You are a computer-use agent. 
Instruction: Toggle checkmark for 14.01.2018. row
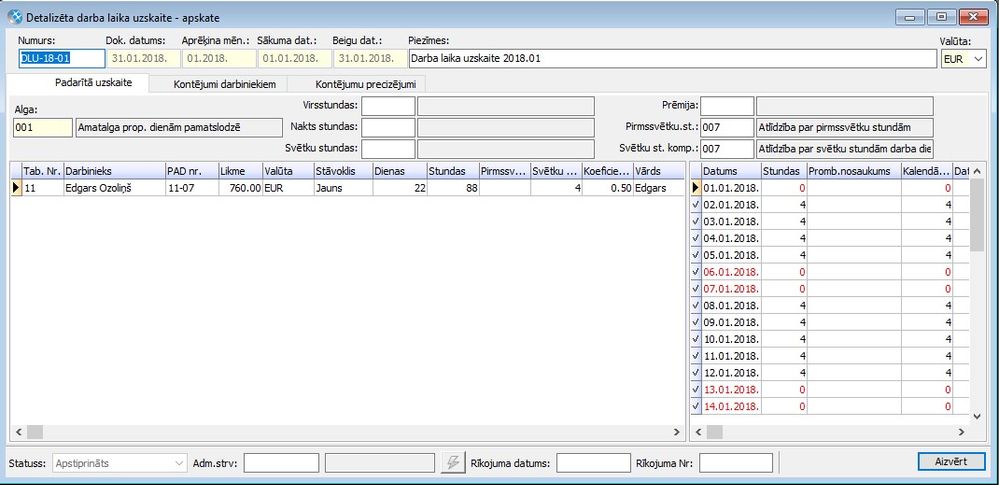coord(696,406)
